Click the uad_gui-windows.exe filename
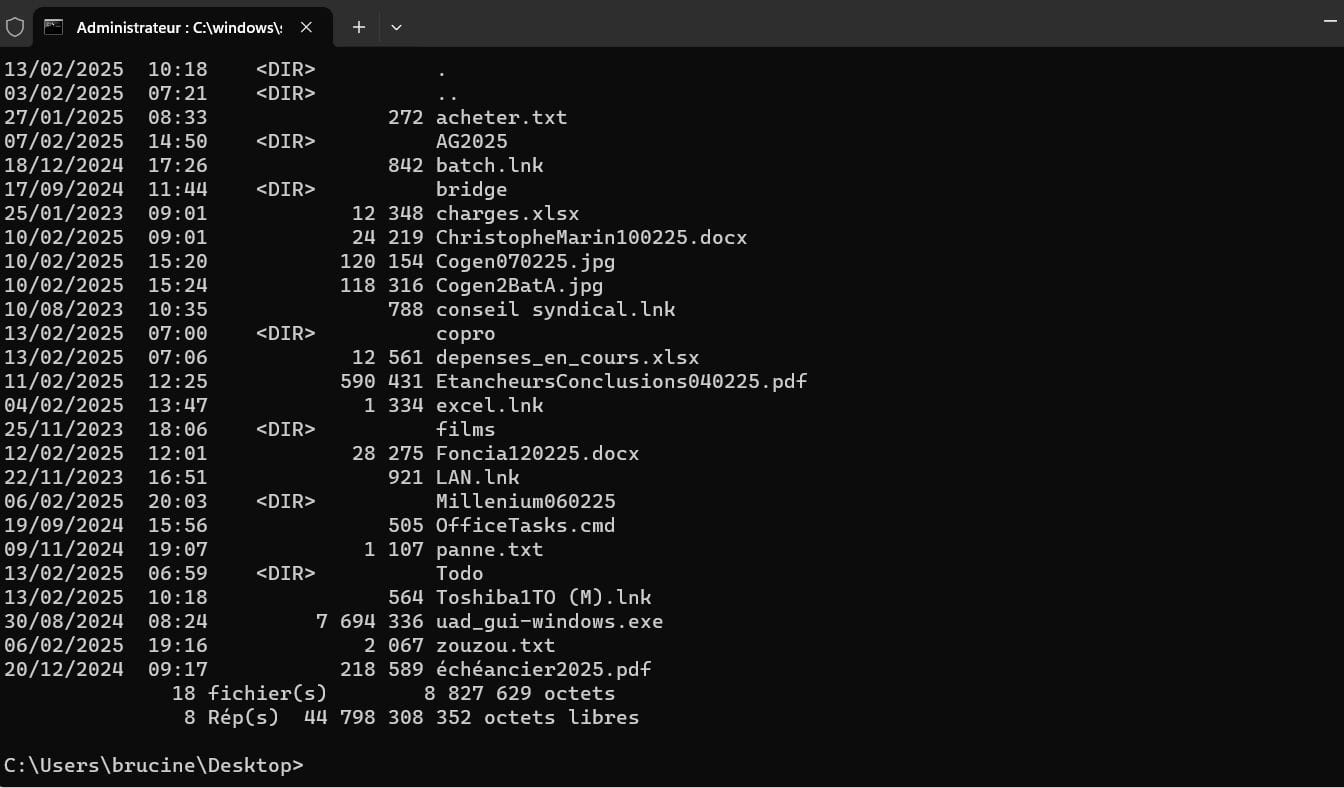Viewport: 1344px width, 788px height. (549, 621)
